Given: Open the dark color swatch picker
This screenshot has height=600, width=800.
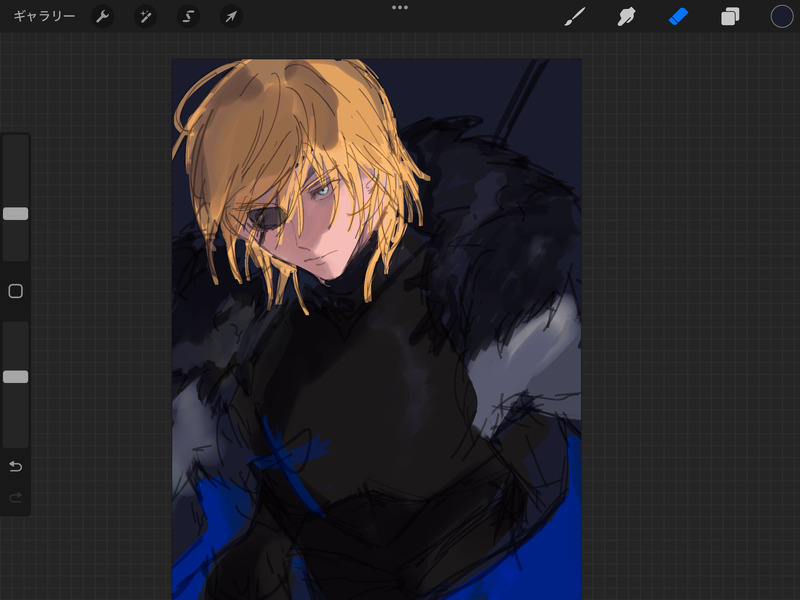Looking at the screenshot, I should pos(782,17).
